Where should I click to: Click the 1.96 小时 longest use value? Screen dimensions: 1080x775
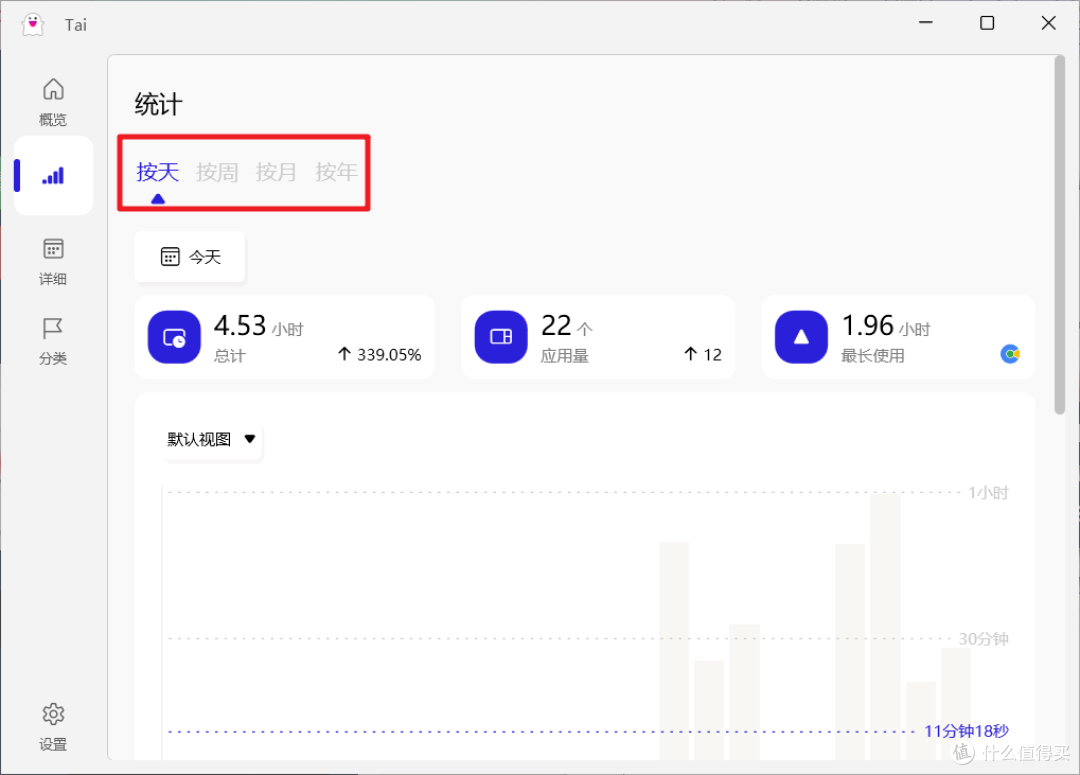click(886, 326)
